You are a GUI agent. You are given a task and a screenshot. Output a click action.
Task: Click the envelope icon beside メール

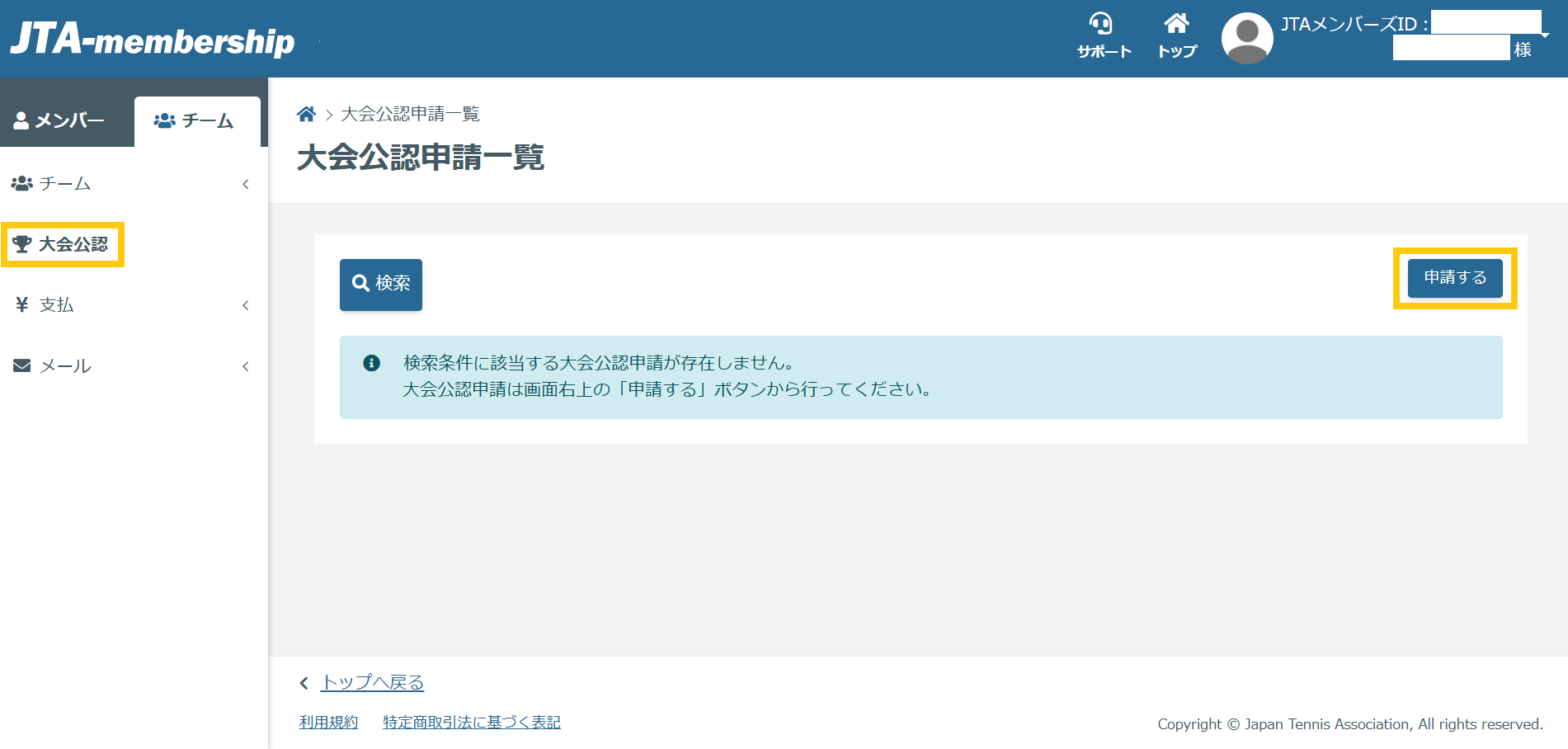coord(22,365)
